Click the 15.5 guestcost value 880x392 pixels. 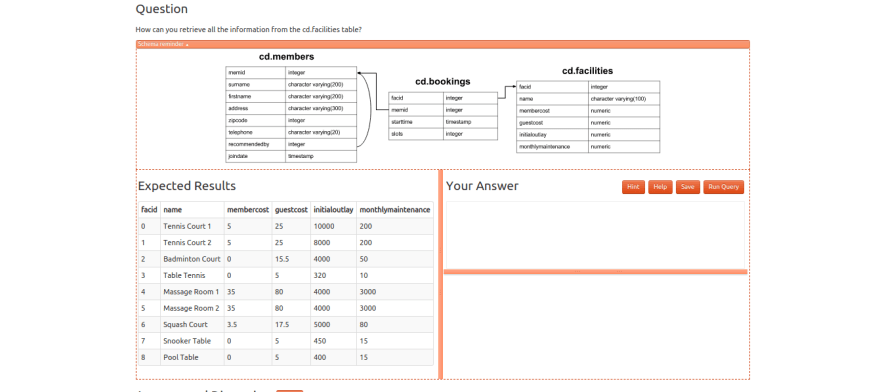(291, 259)
